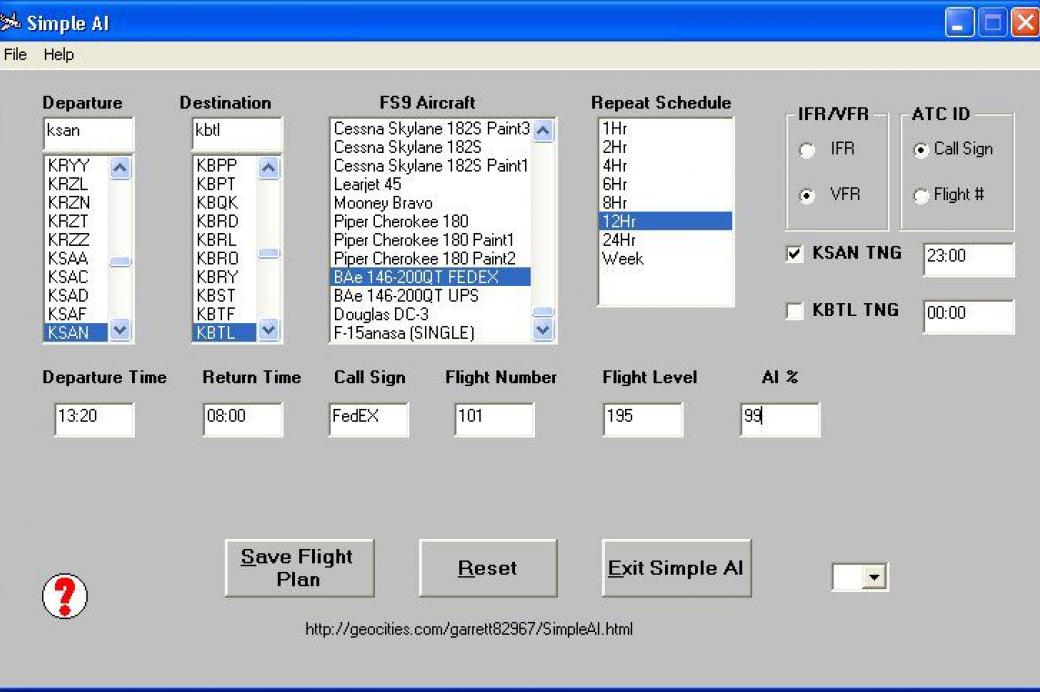Select Mooney Bravo aircraft
The width and height of the screenshot is (1040, 692).
[431, 202]
